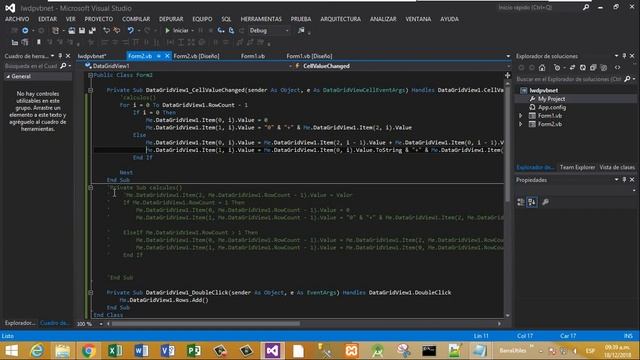Select App.config in Solution Explorer
This screenshot has width=640, height=360.
pyautogui.click(x=552, y=107)
